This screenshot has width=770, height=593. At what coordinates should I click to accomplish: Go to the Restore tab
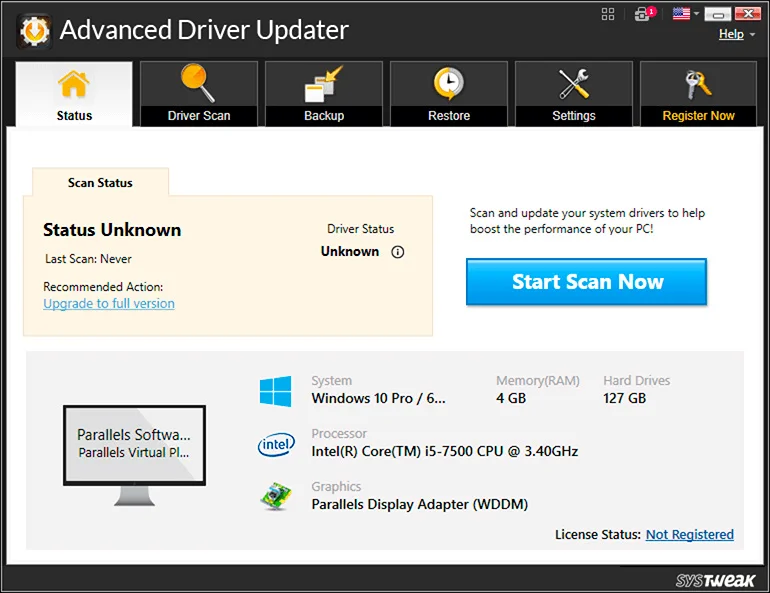point(449,95)
